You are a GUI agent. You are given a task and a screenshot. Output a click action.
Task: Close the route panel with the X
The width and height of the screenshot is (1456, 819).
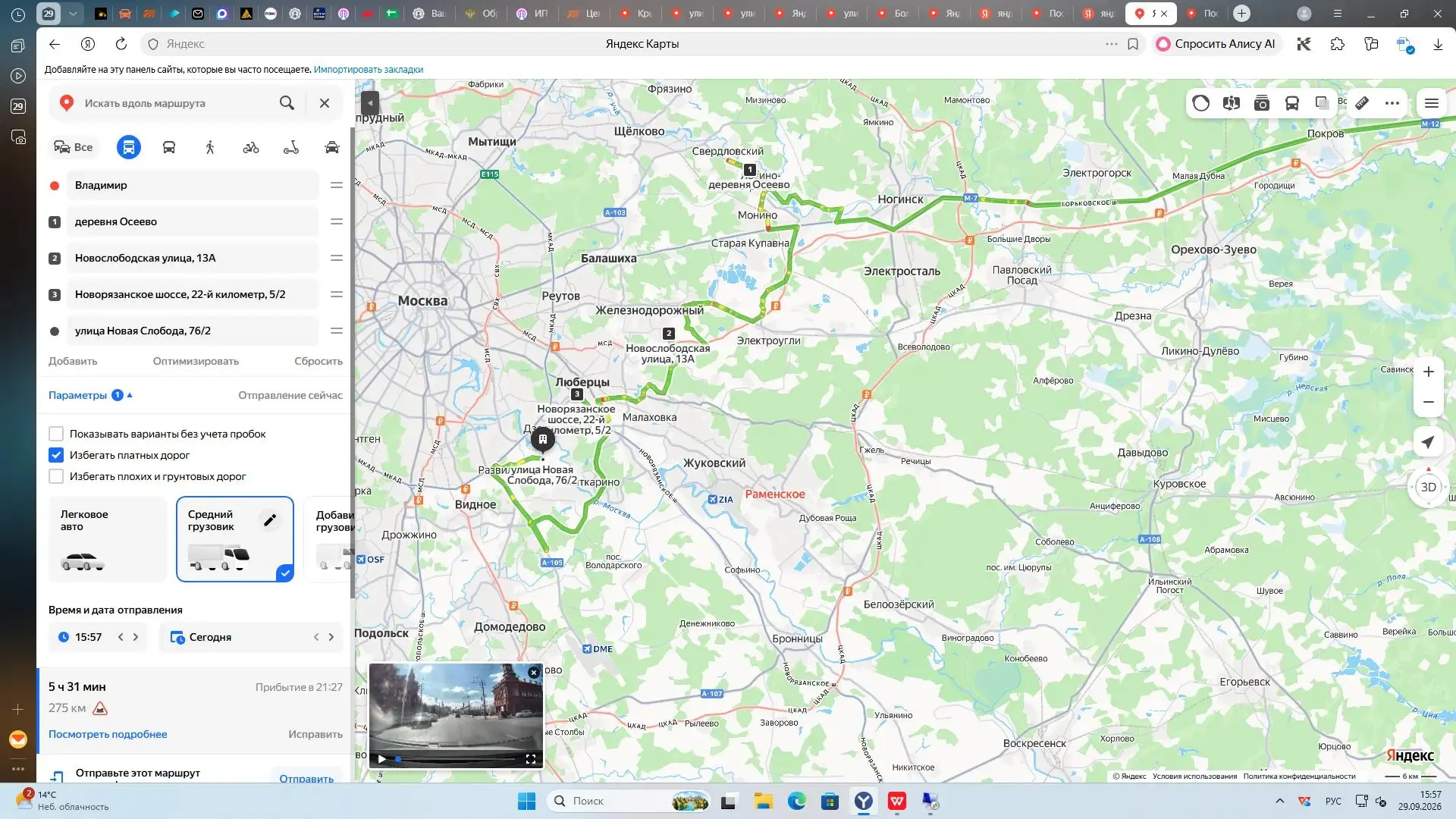point(325,103)
